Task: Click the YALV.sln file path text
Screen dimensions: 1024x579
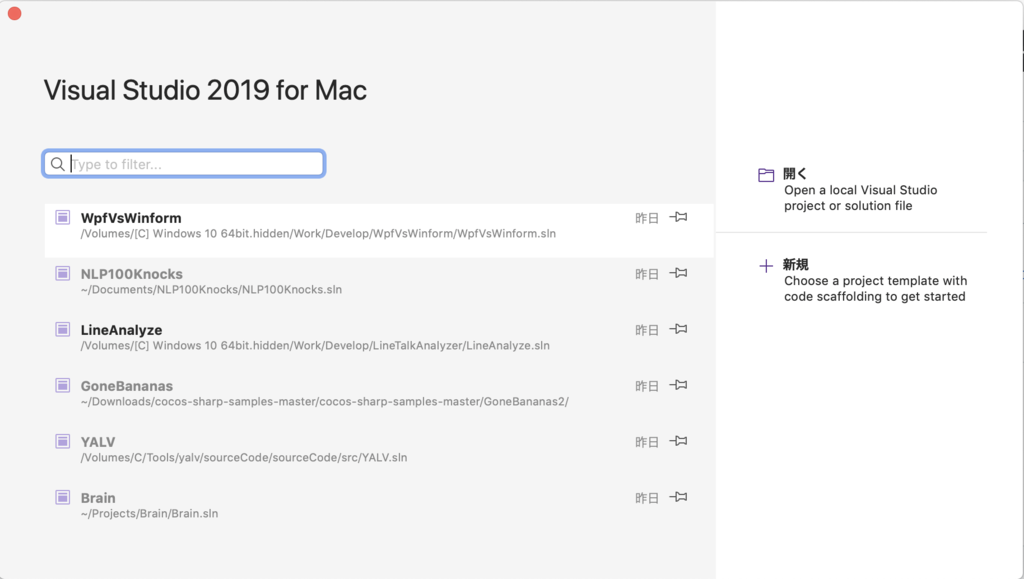Action: pyautogui.click(x=244, y=458)
